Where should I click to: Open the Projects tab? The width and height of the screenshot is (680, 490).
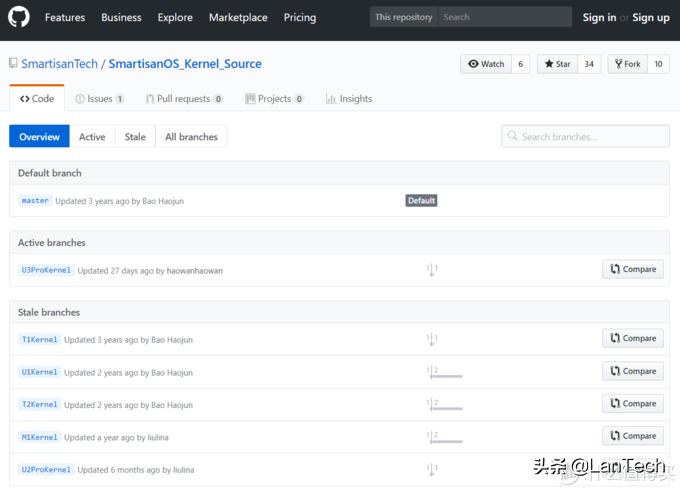pyautogui.click(x=275, y=99)
